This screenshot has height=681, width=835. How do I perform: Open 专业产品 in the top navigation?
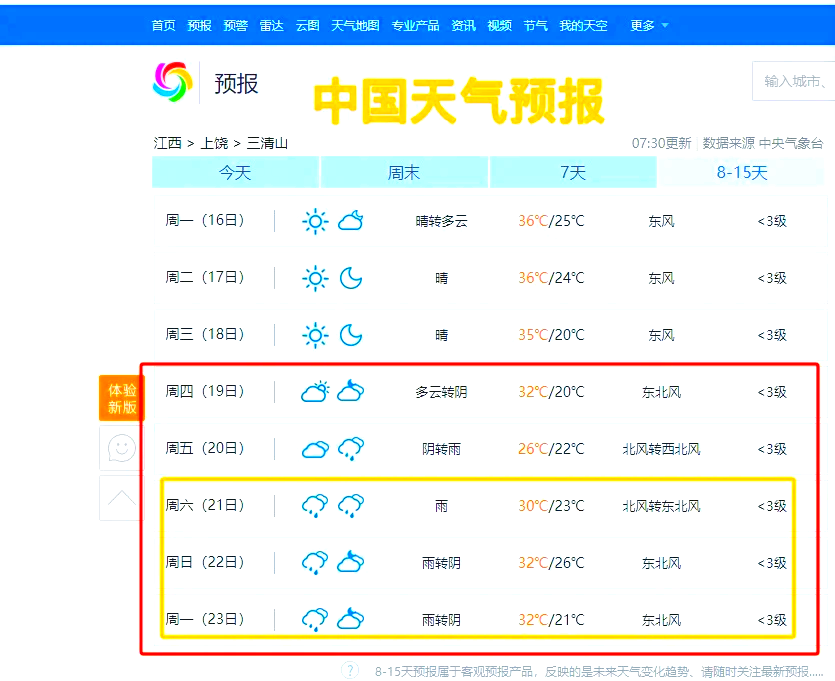pyautogui.click(x=415, y=26)
